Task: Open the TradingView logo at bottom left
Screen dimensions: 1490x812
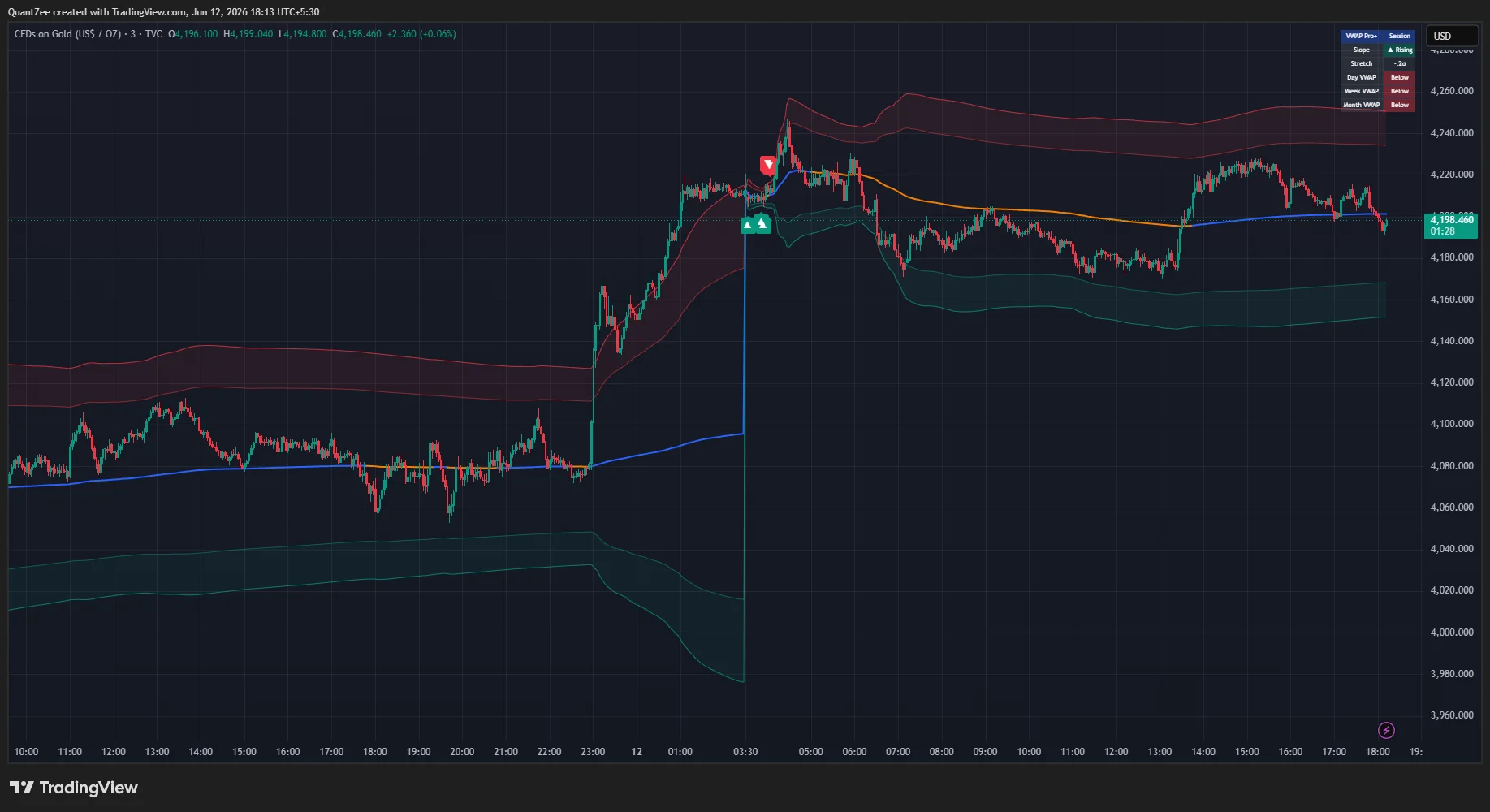Action: click(73, 788)
